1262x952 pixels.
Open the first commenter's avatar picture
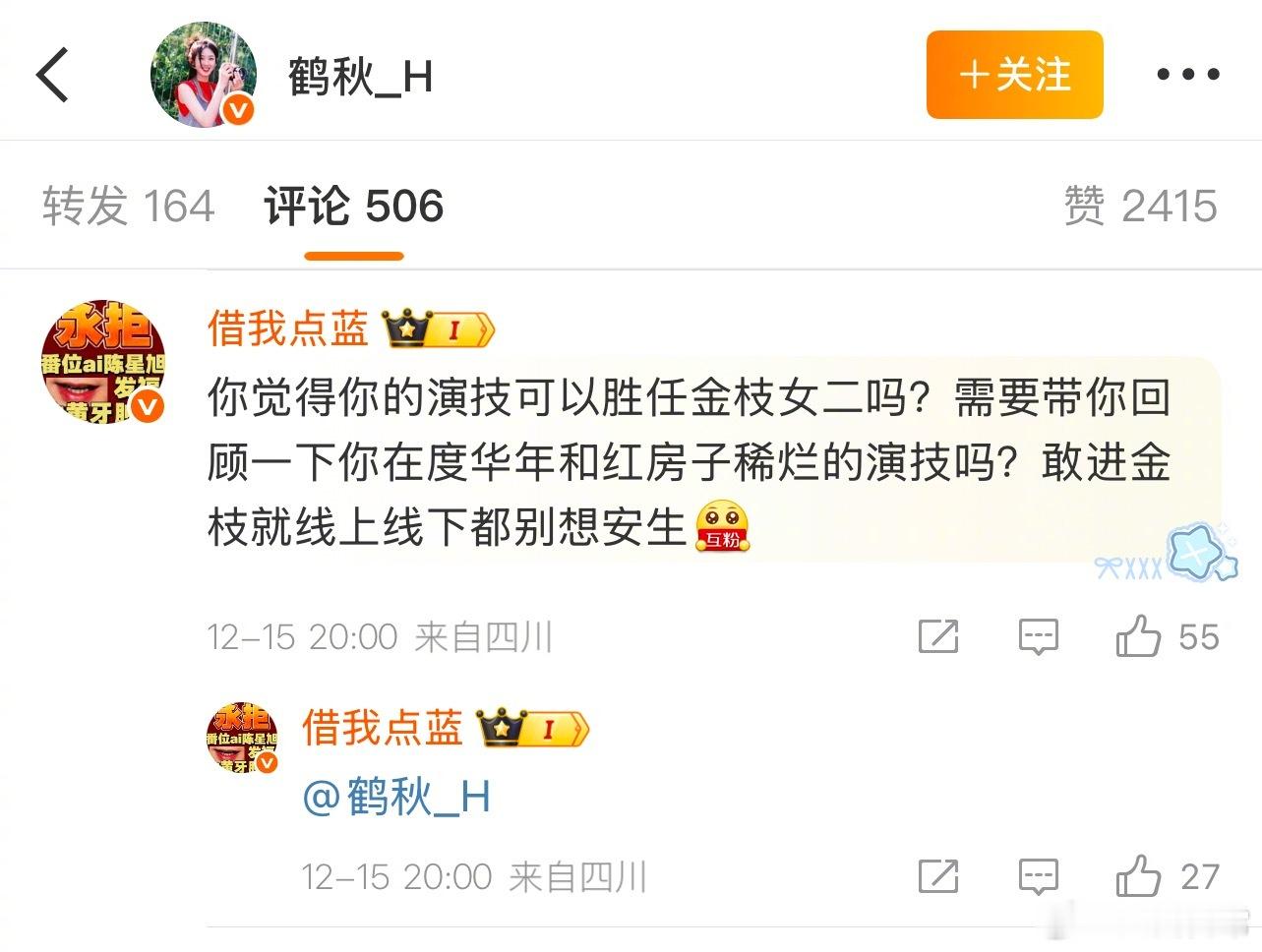tap(103, 362)
